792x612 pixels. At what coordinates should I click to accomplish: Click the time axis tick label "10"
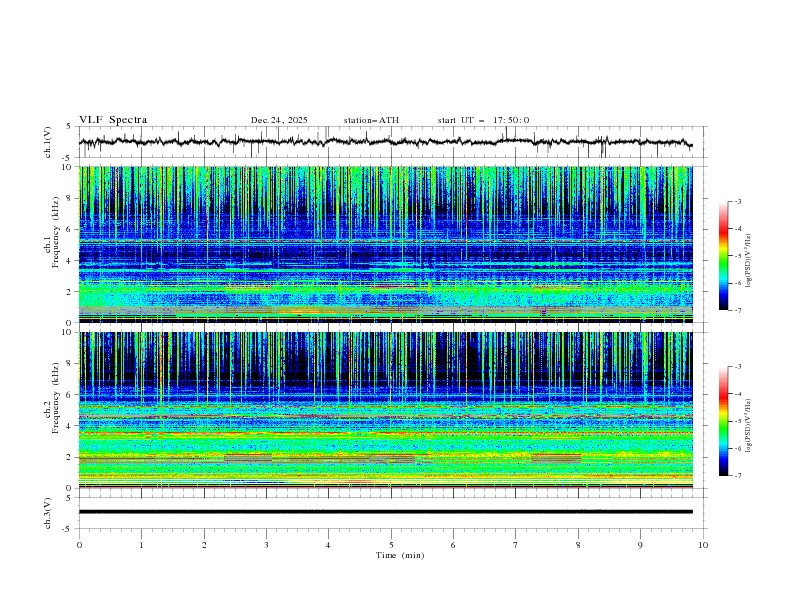[703, 545]
